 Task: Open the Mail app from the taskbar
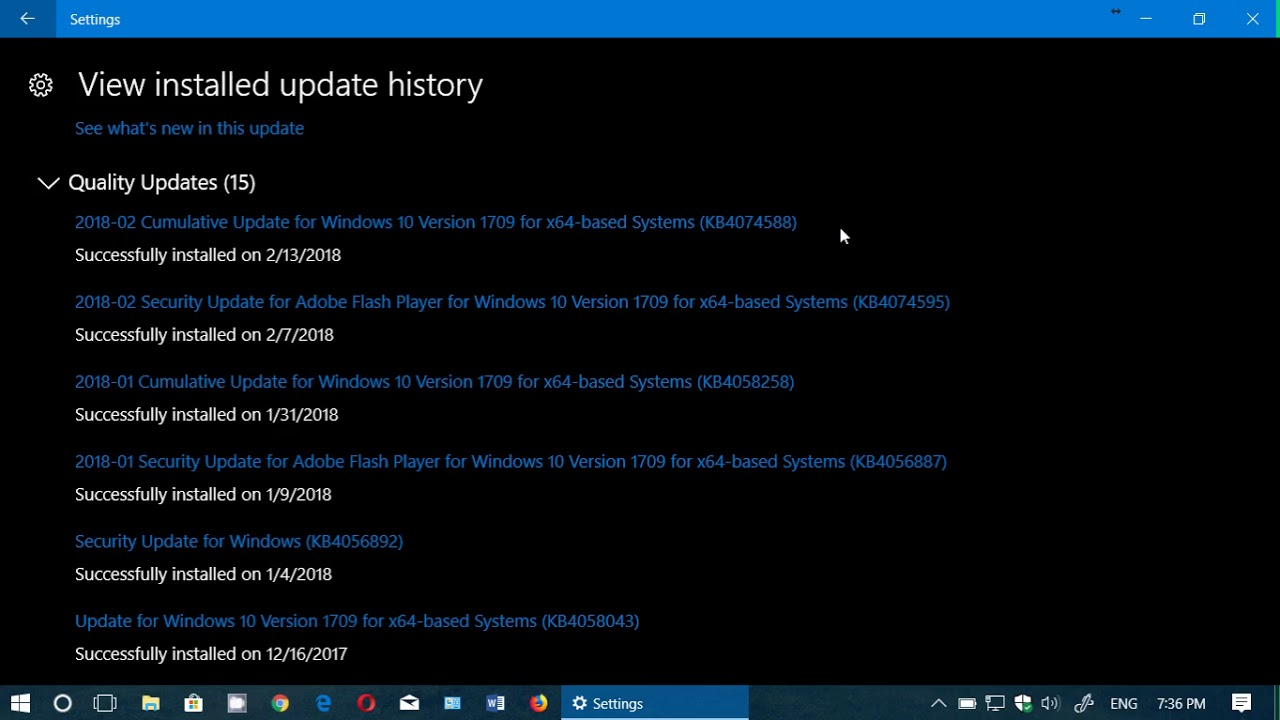click(409, 703)
